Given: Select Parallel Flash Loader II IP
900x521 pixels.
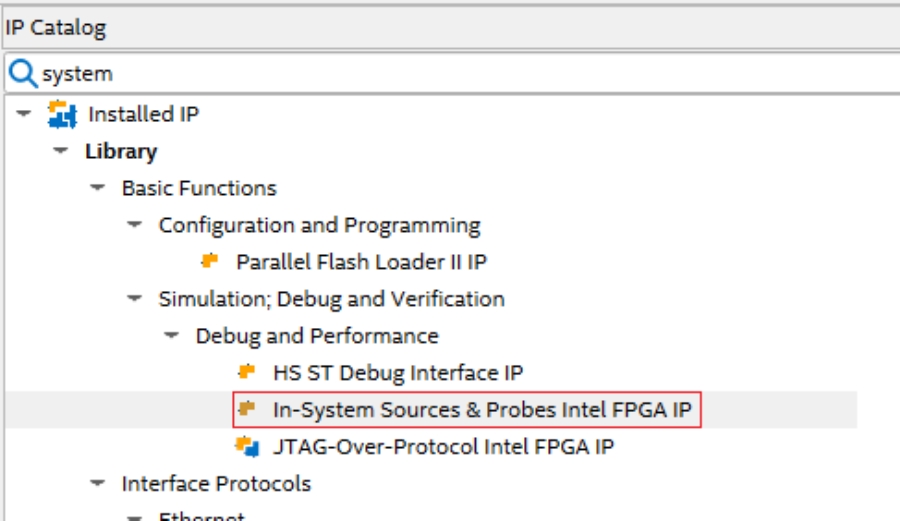Looking at the screenshot, I should [361, 262].
